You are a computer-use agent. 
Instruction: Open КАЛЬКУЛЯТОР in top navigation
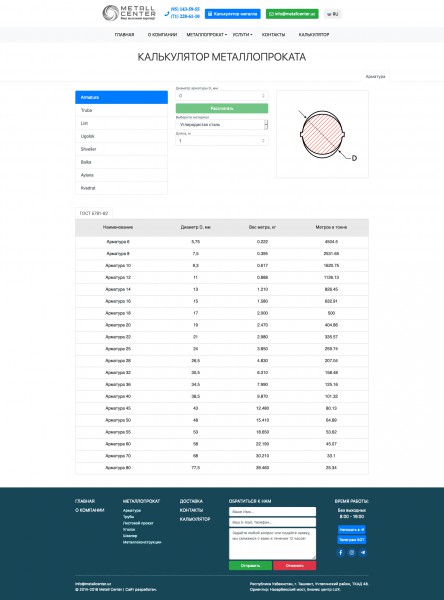314,35
